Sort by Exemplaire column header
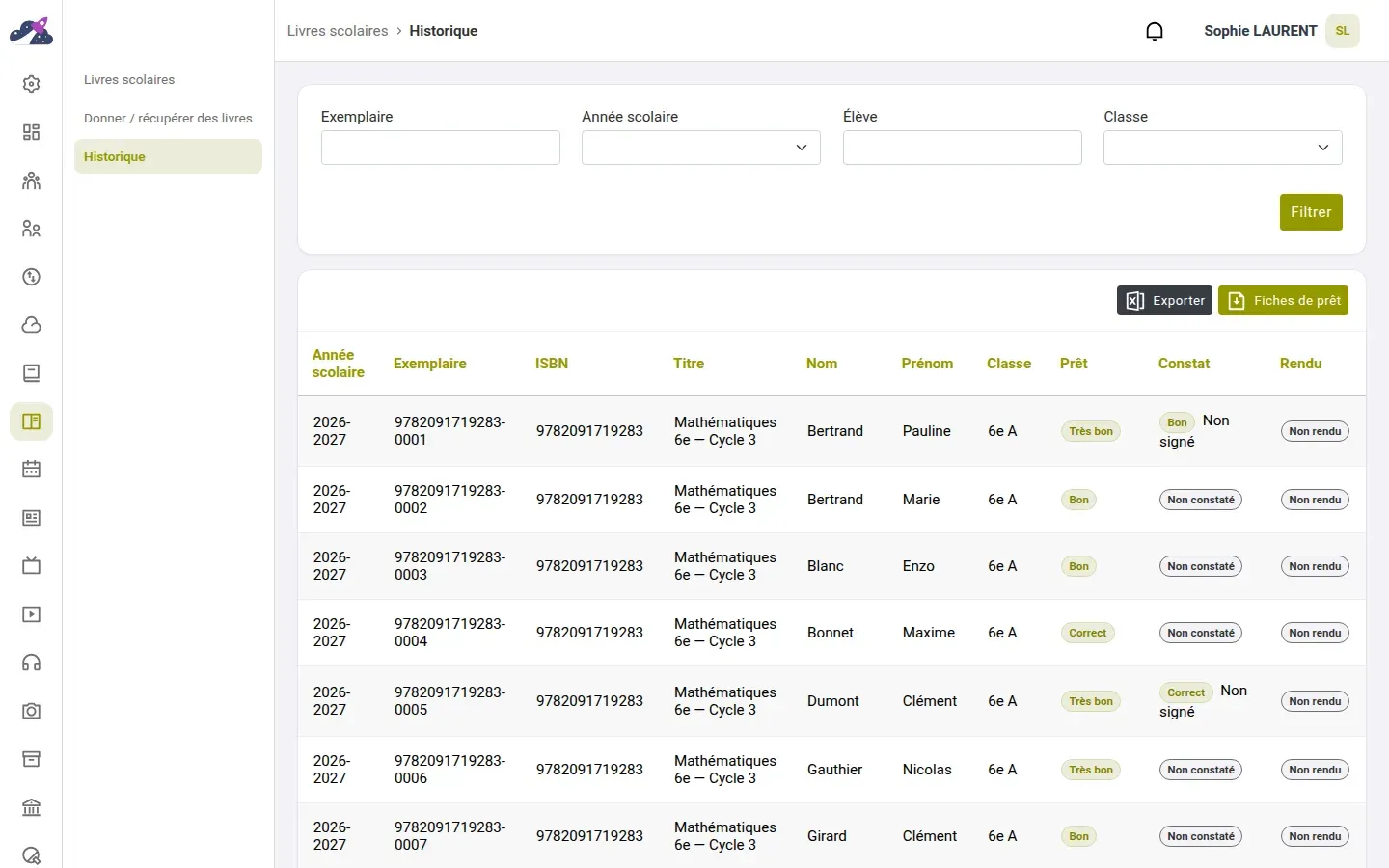The height and width of the screenshot is (868, 1389). tap(430, 364)
